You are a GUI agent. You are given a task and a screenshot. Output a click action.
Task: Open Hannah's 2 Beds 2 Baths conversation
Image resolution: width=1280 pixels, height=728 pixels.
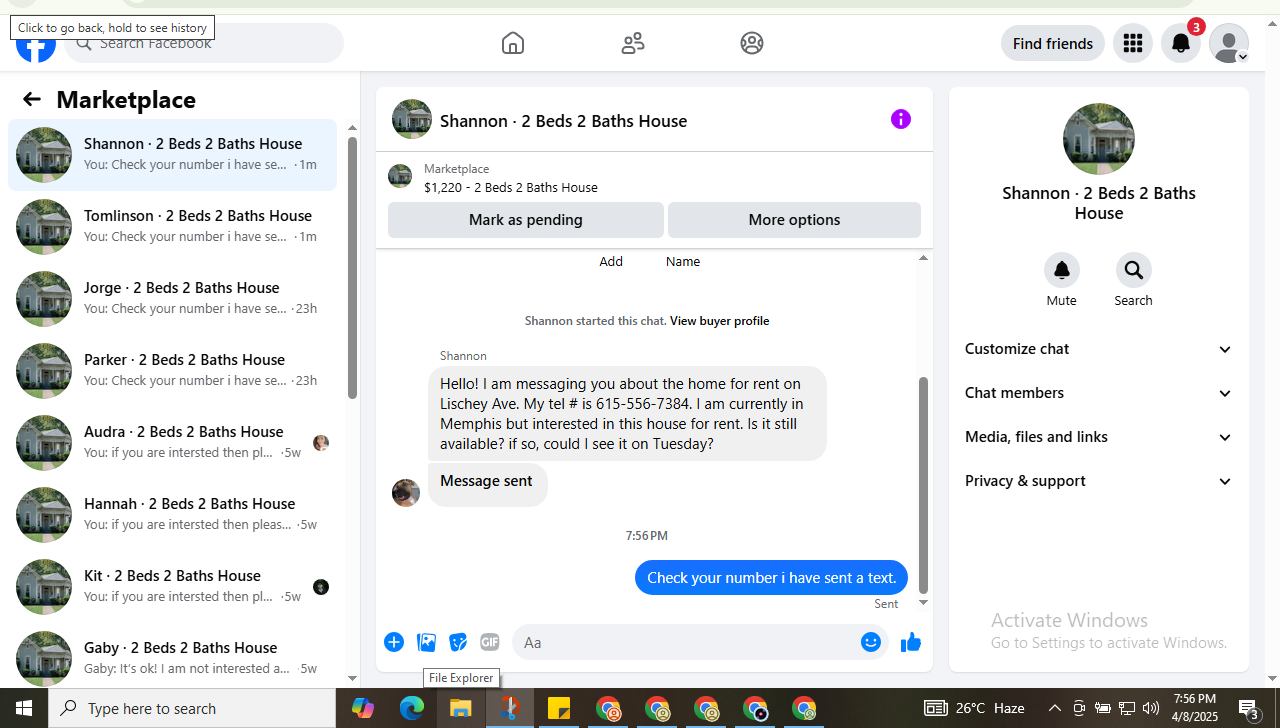(172, 515)
